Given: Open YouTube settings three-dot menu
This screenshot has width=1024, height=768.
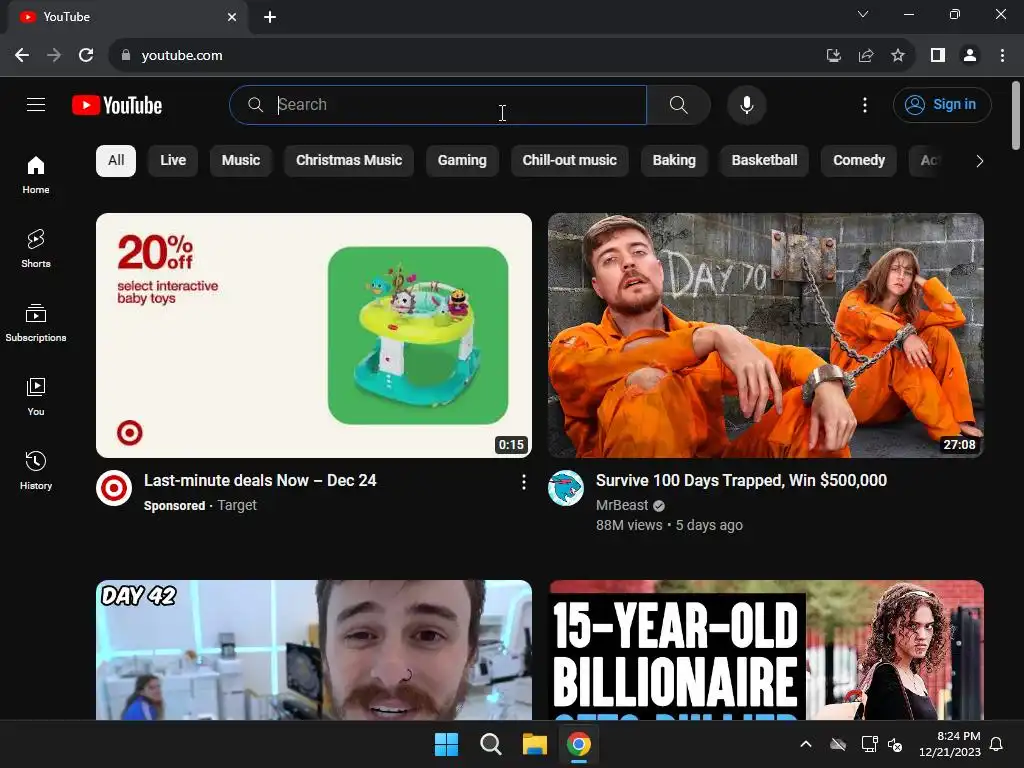Looking at the screenshot, I should point(865,104).
